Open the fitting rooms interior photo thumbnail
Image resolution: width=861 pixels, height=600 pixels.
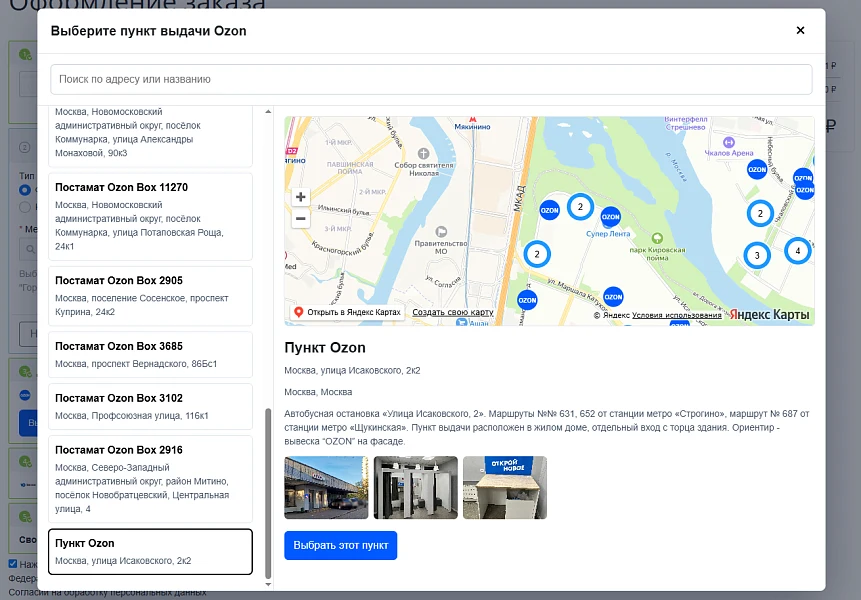pos(416,487)
